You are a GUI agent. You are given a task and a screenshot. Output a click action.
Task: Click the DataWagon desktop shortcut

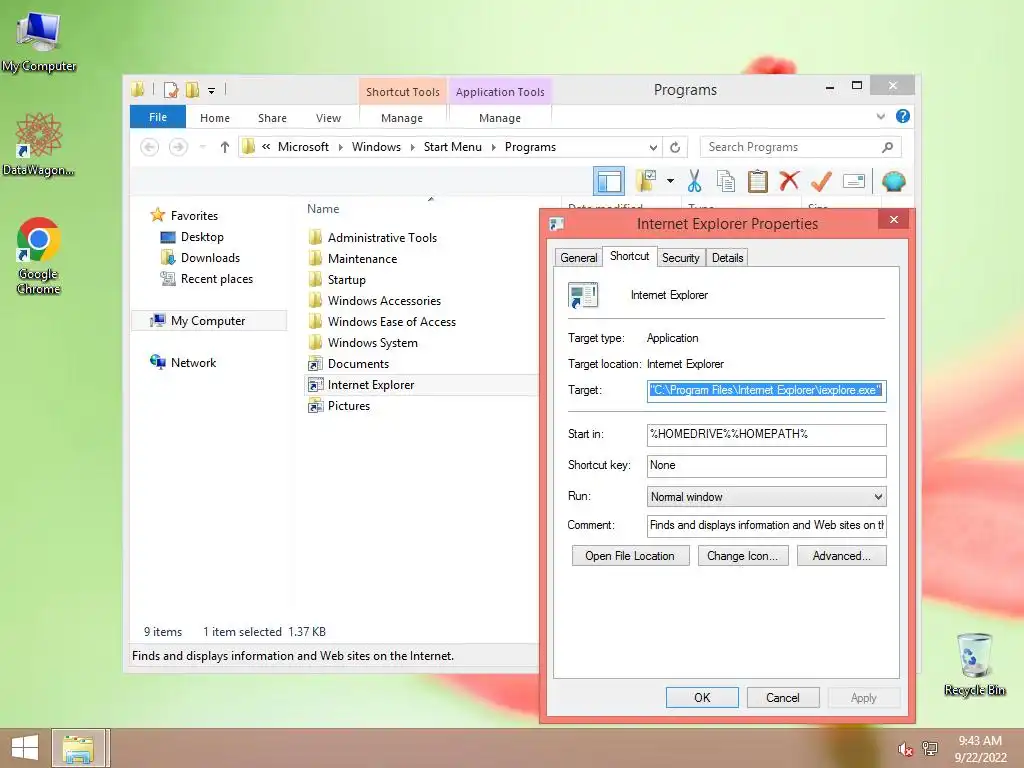[39, 144]
